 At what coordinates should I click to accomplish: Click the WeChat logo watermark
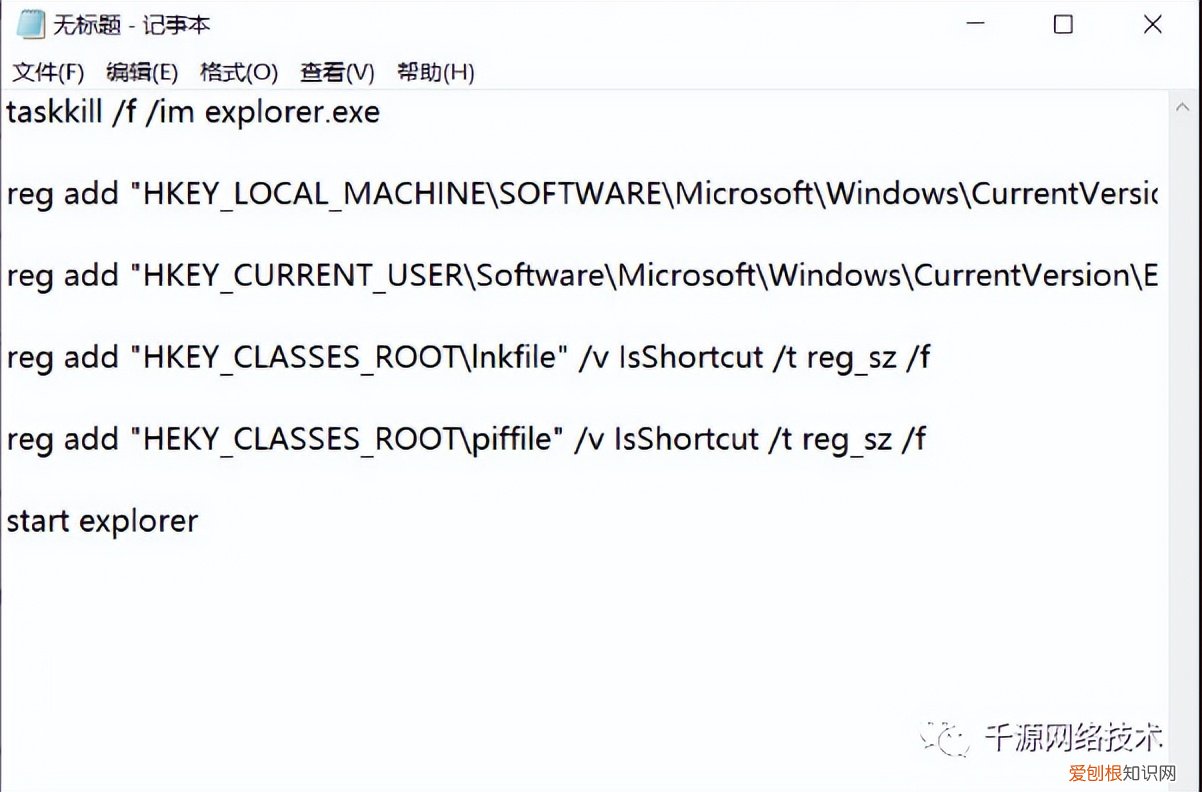click(945, 738)
